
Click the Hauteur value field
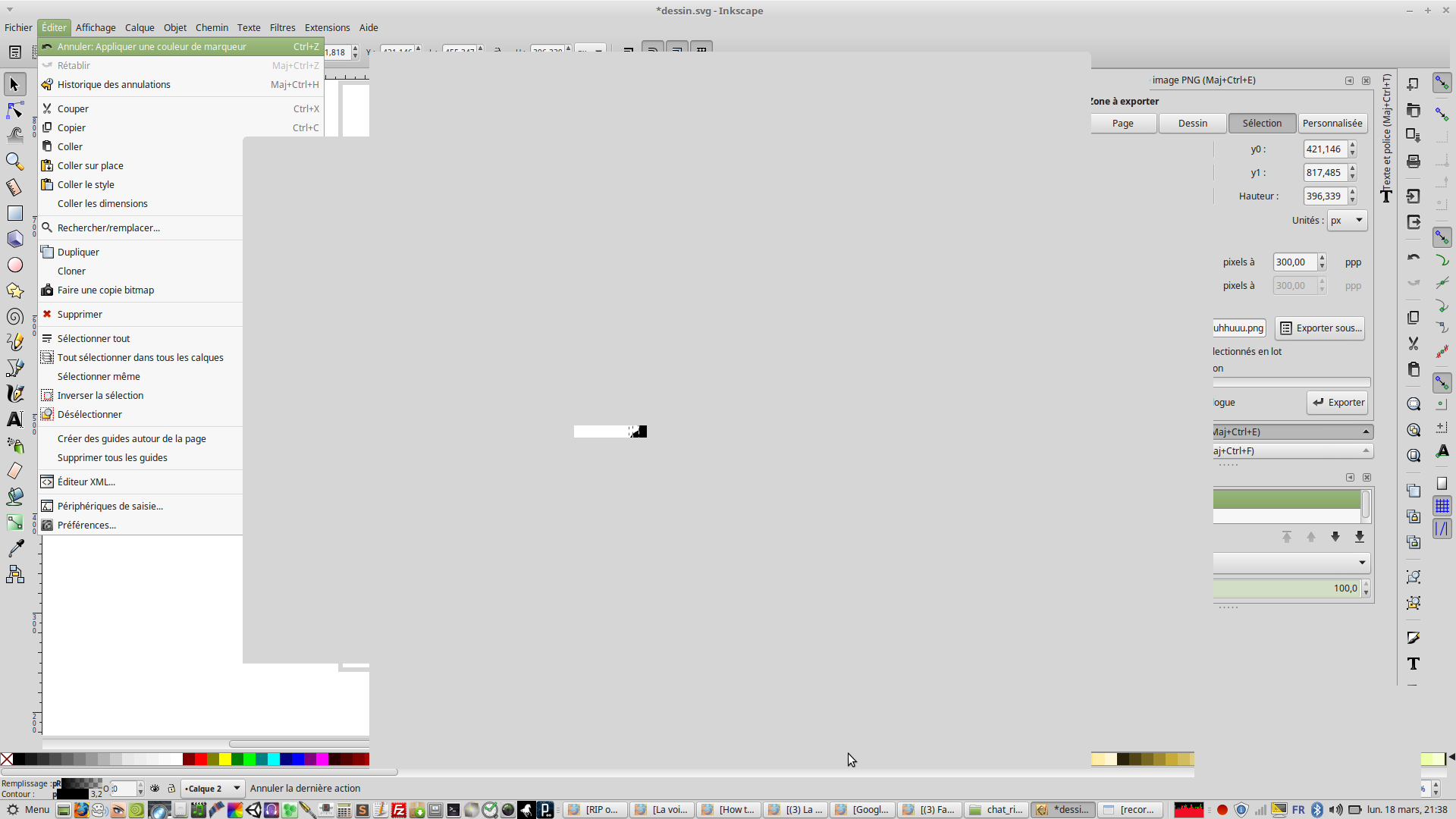coord(1324,196)
